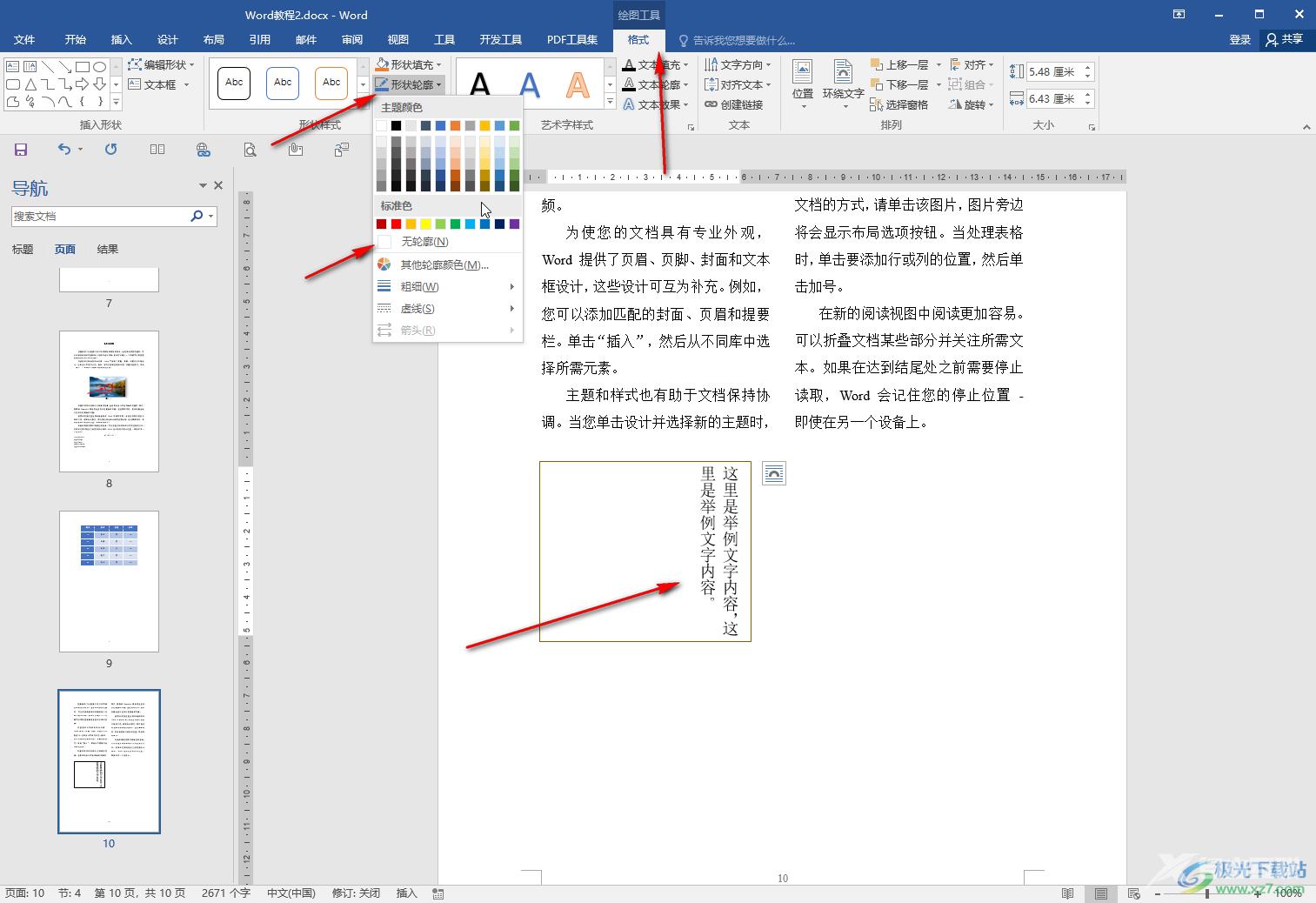Click the search magnifier in navigation pane

(197, 216)
